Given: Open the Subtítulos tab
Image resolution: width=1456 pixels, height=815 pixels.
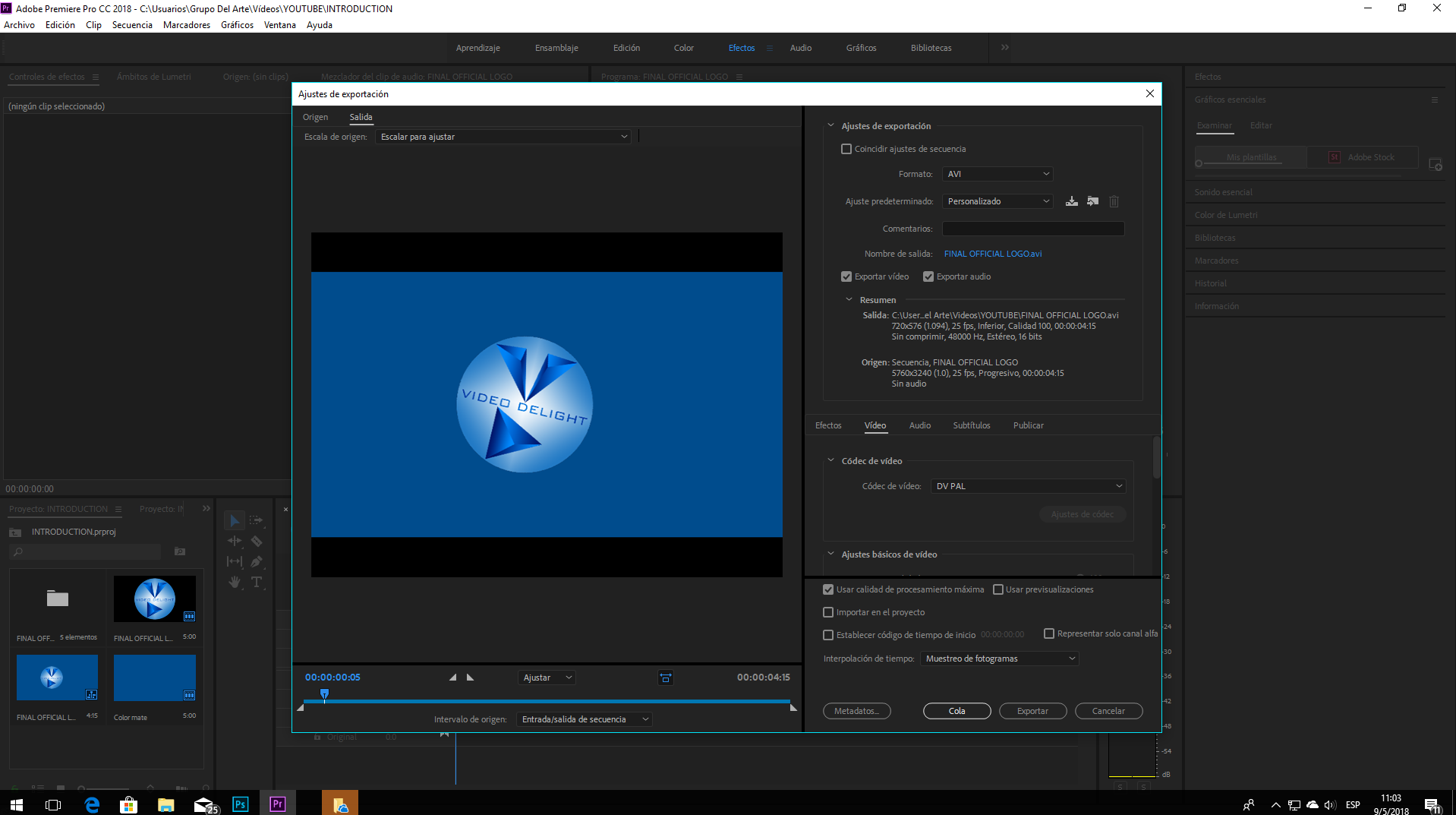Looking at the screenshot, I should (972, 425).
